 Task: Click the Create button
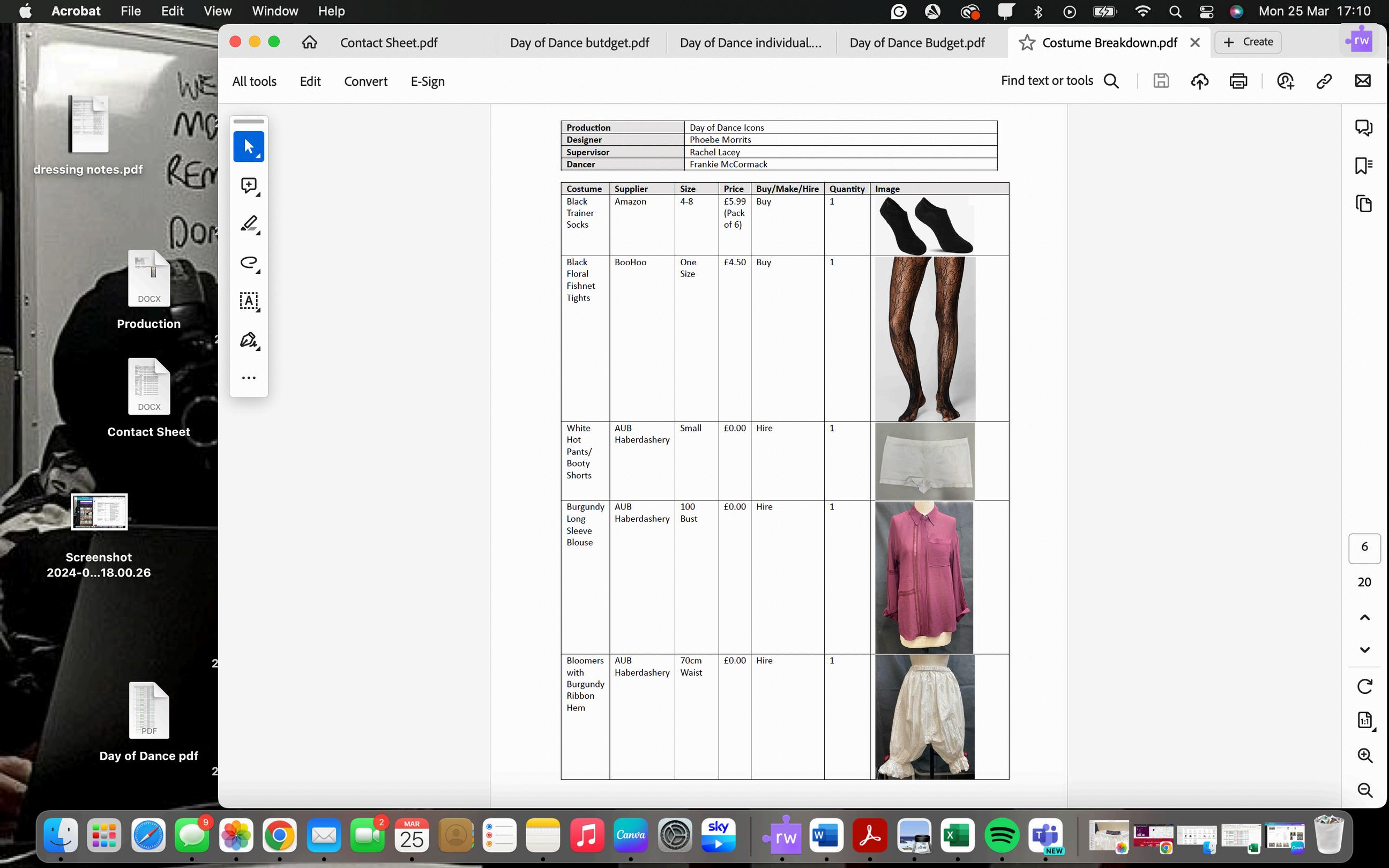tap(1248, 42)
